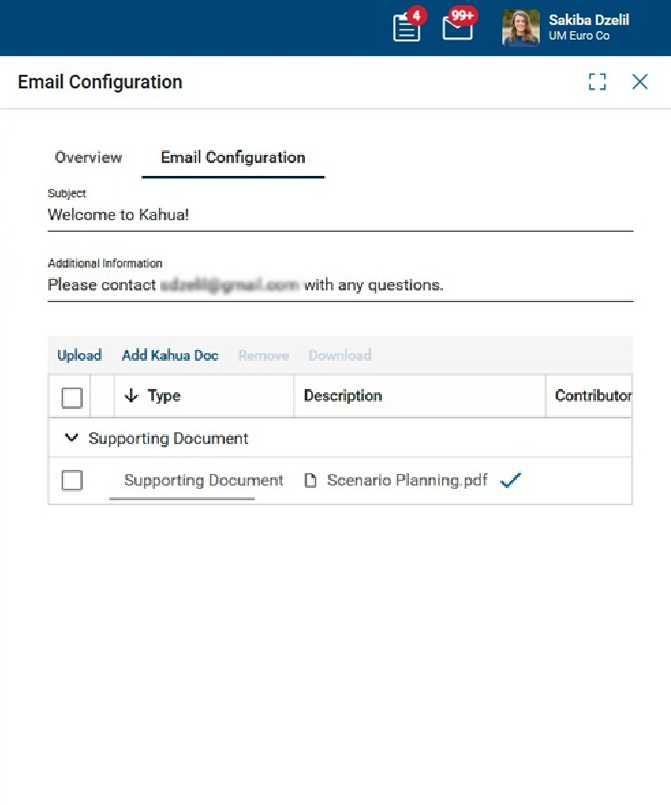
Task: Click the Upload link
Action: (79, 355)
